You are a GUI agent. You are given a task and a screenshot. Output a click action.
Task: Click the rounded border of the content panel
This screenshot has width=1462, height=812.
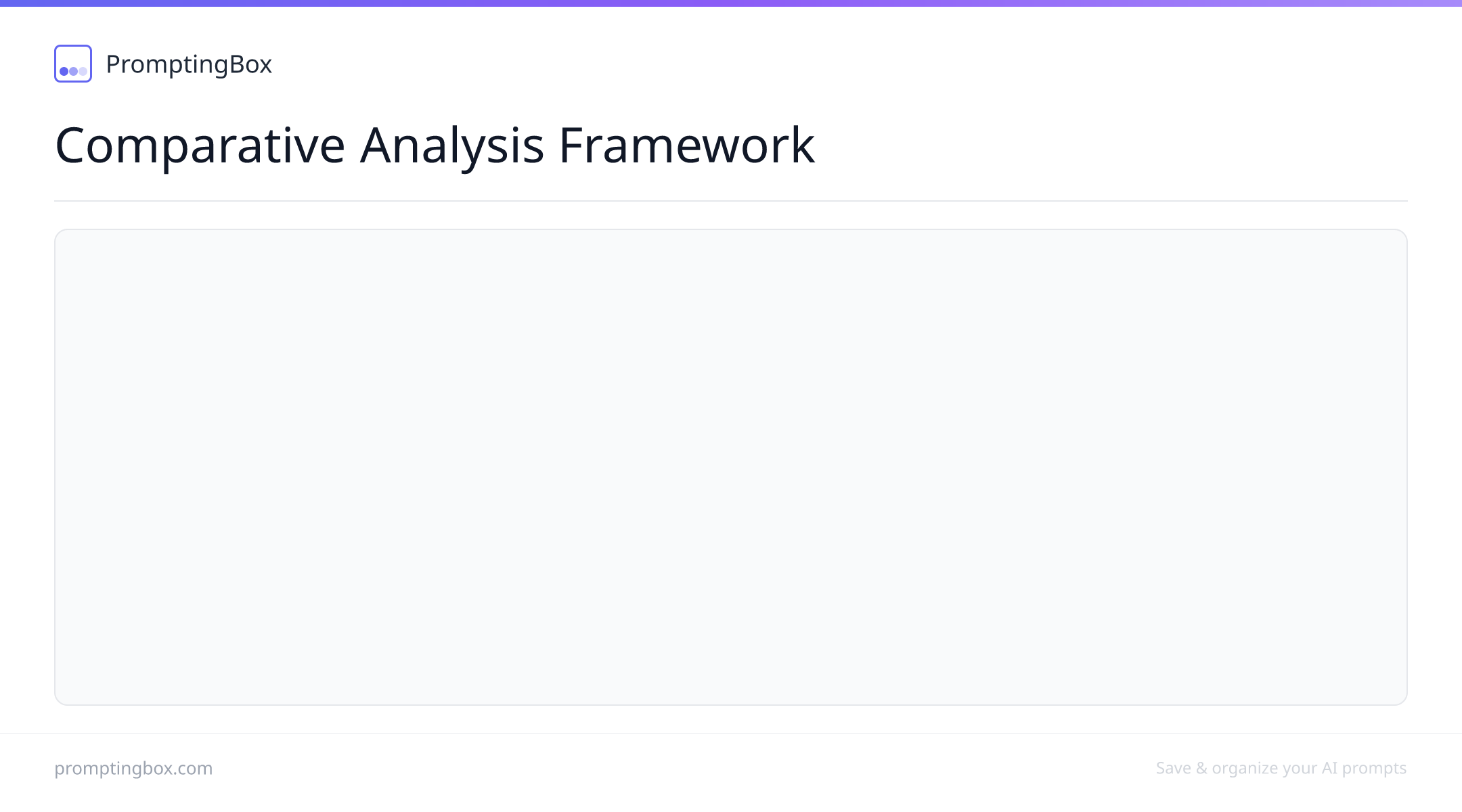click(731, 230)
